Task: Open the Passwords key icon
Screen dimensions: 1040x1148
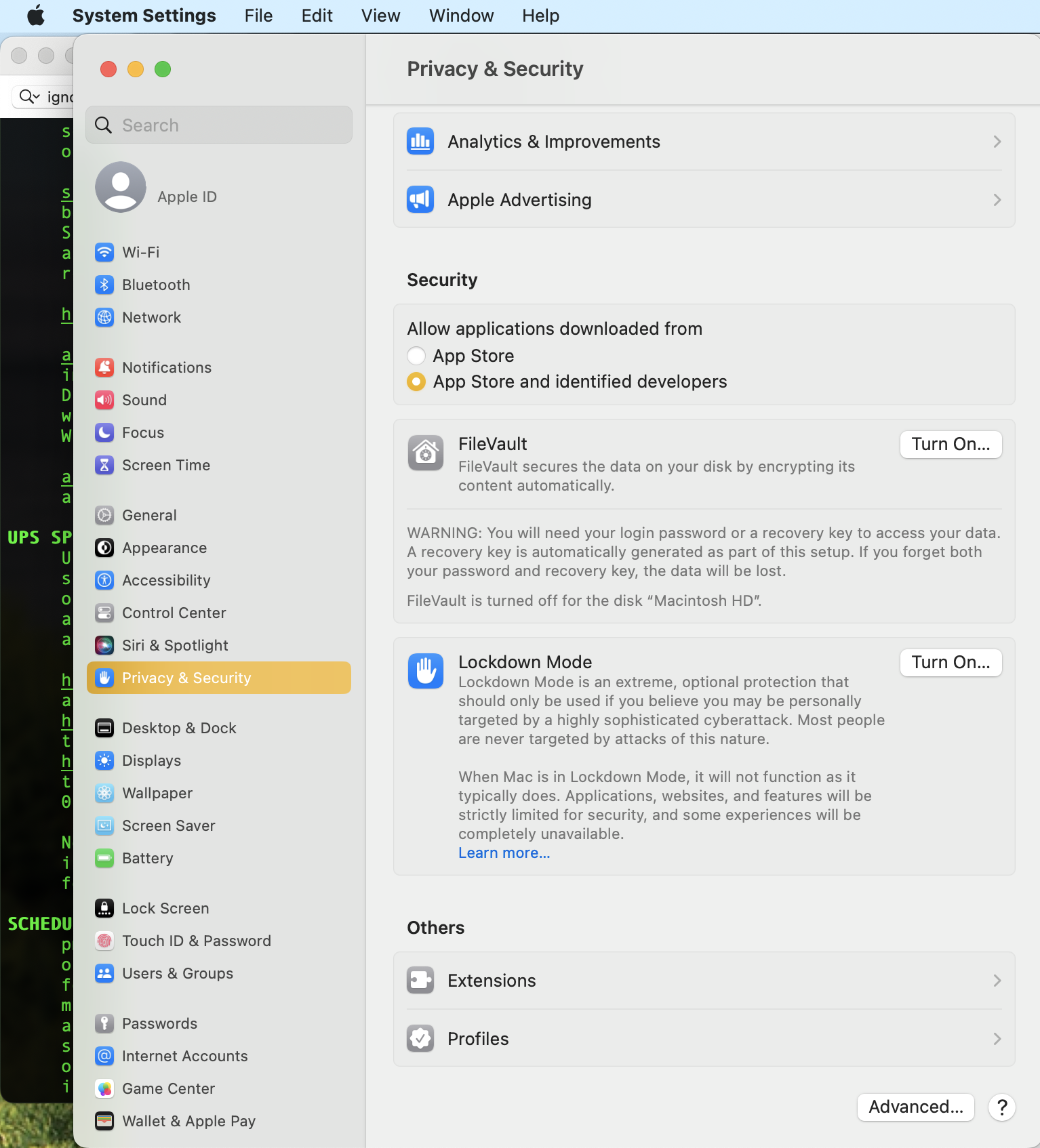Action: click(x=104, y=1023)
